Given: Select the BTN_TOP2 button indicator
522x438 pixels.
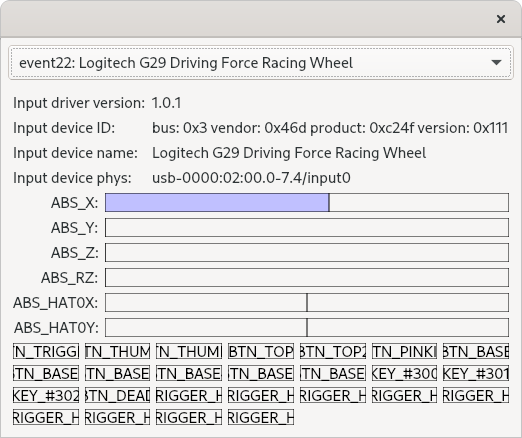Looking at the screenshot, I should [x=333, y=351].
